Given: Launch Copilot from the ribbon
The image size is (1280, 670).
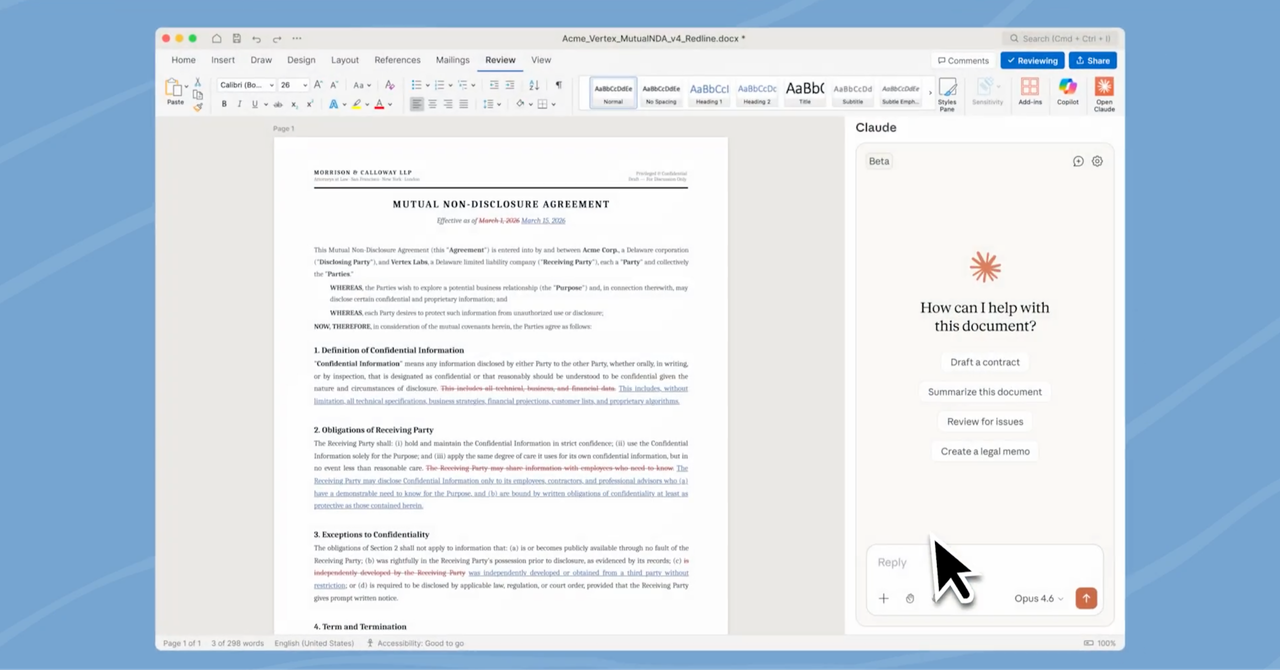Looking at the screenshot, I should (x=1068, y=93).
